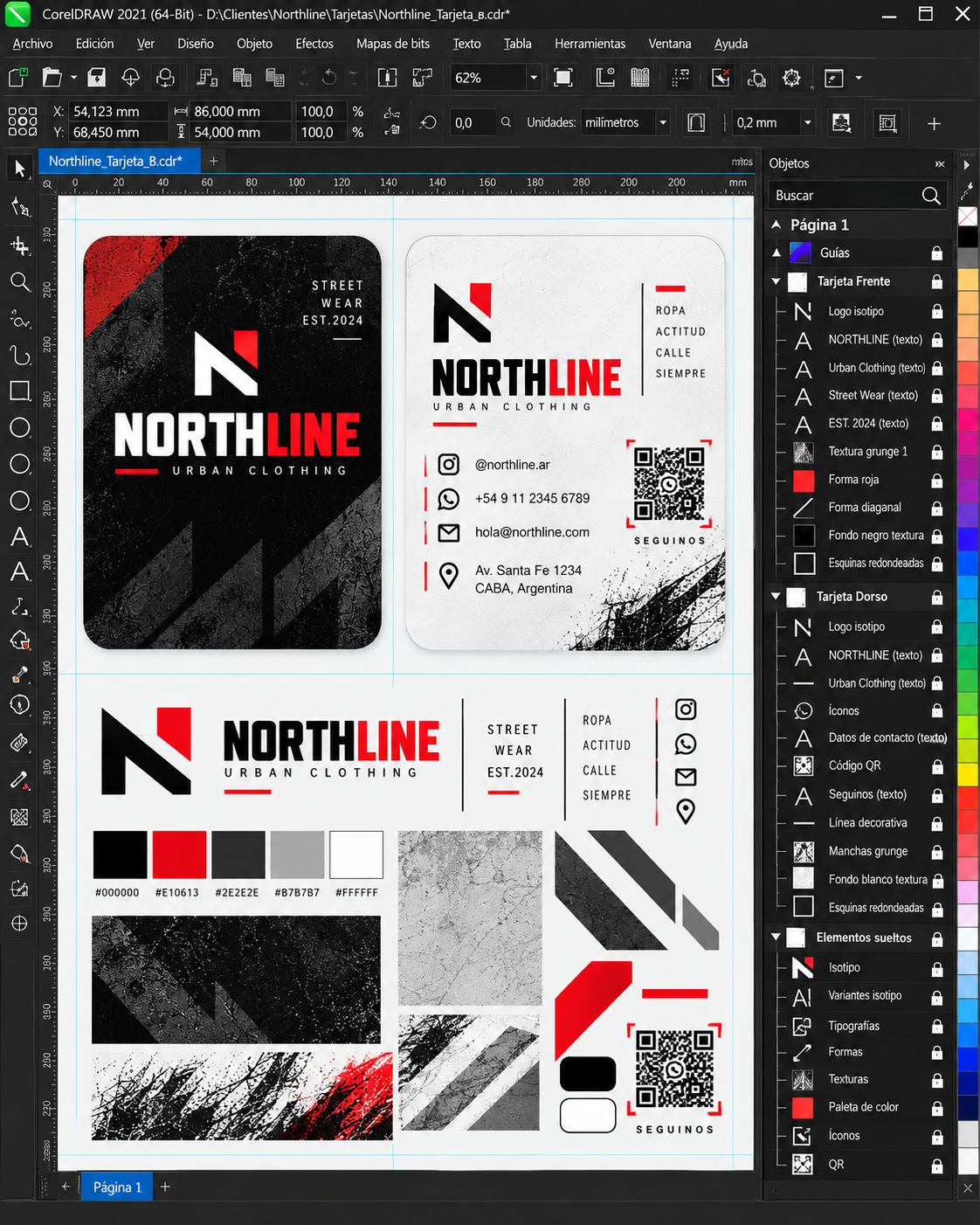
Task: Collapse the Objetos docker panel
Action: click(x=940, y=164)
